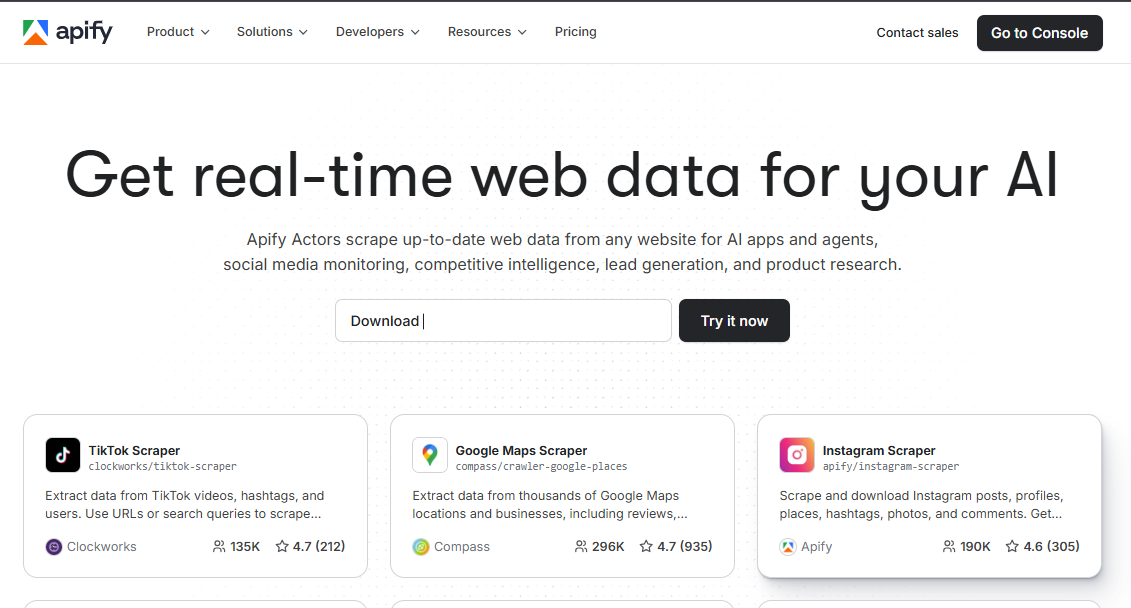1131x608 pixels.
Task: Open the Developers dropdown
Action: coord(377,31)
